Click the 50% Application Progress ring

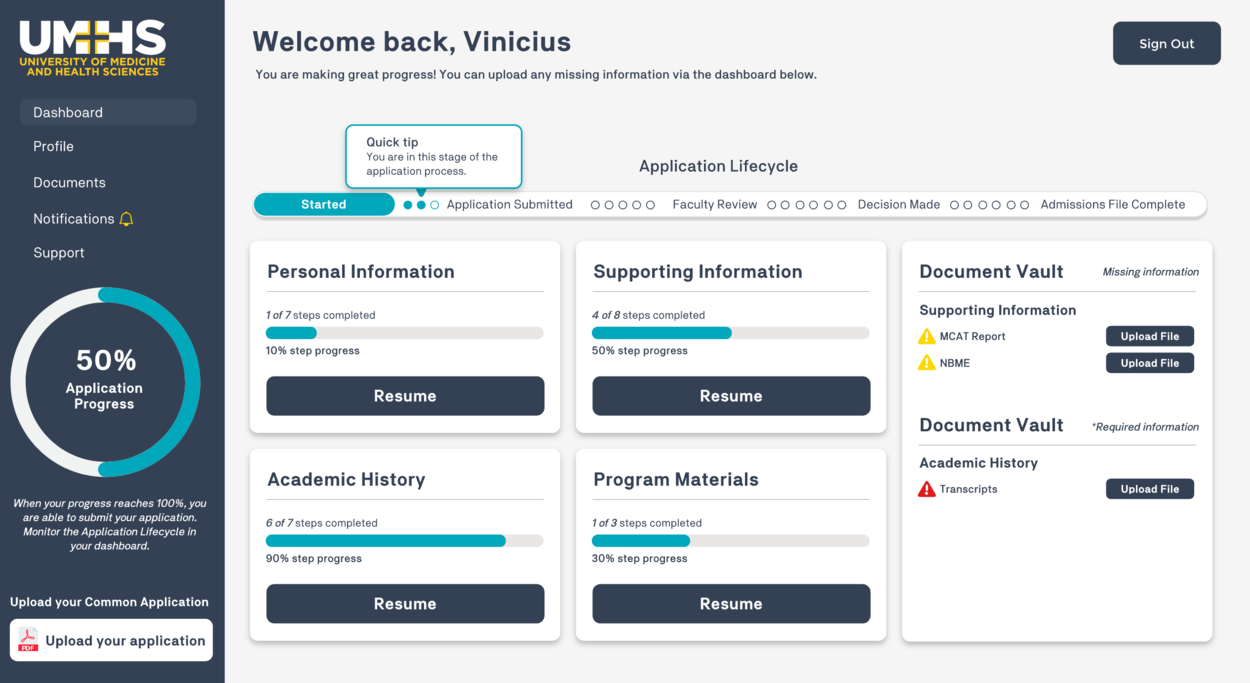105,382
